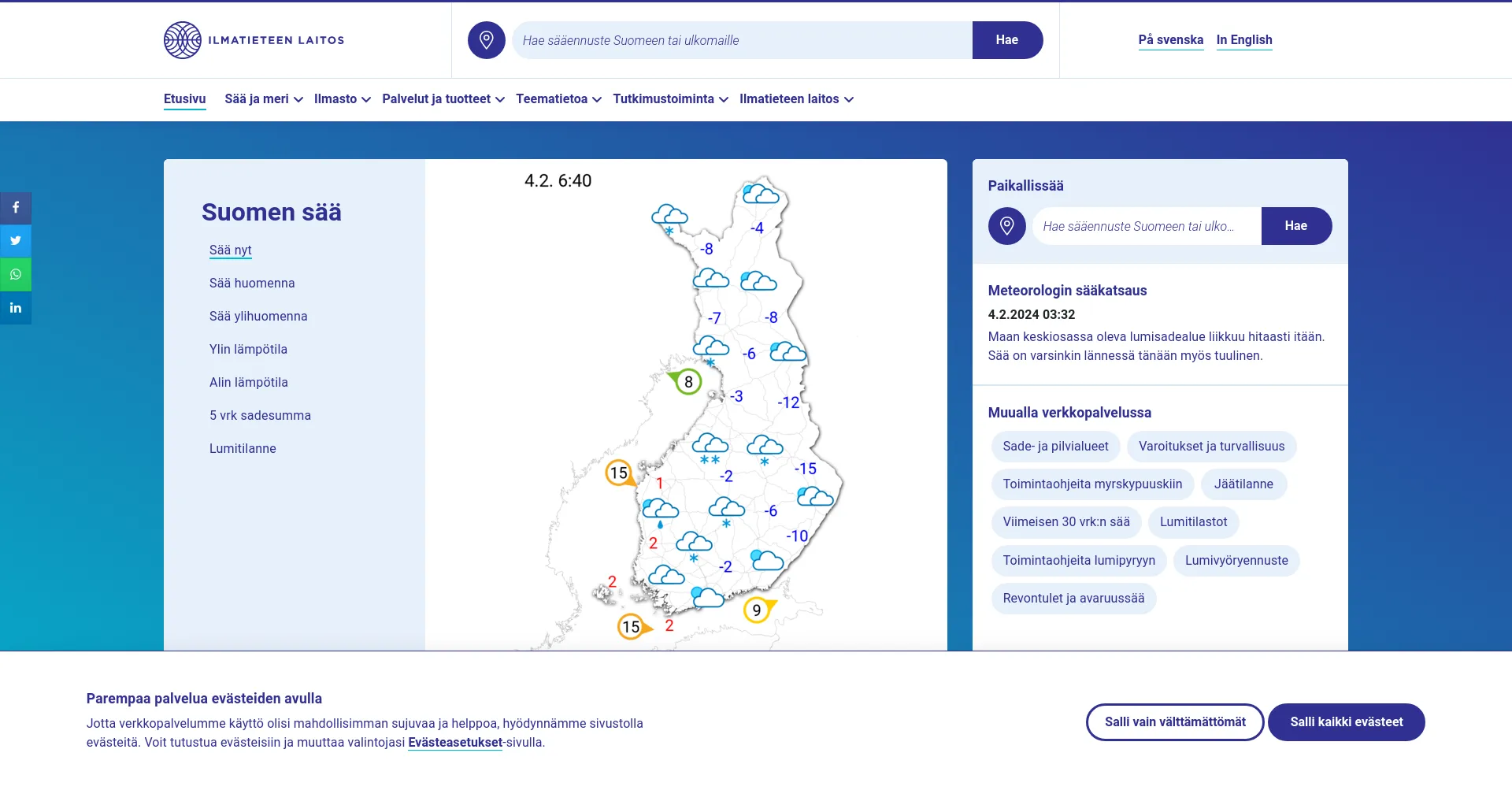
Task: Focus the header weather search field
Action: [x=740, y=40]
